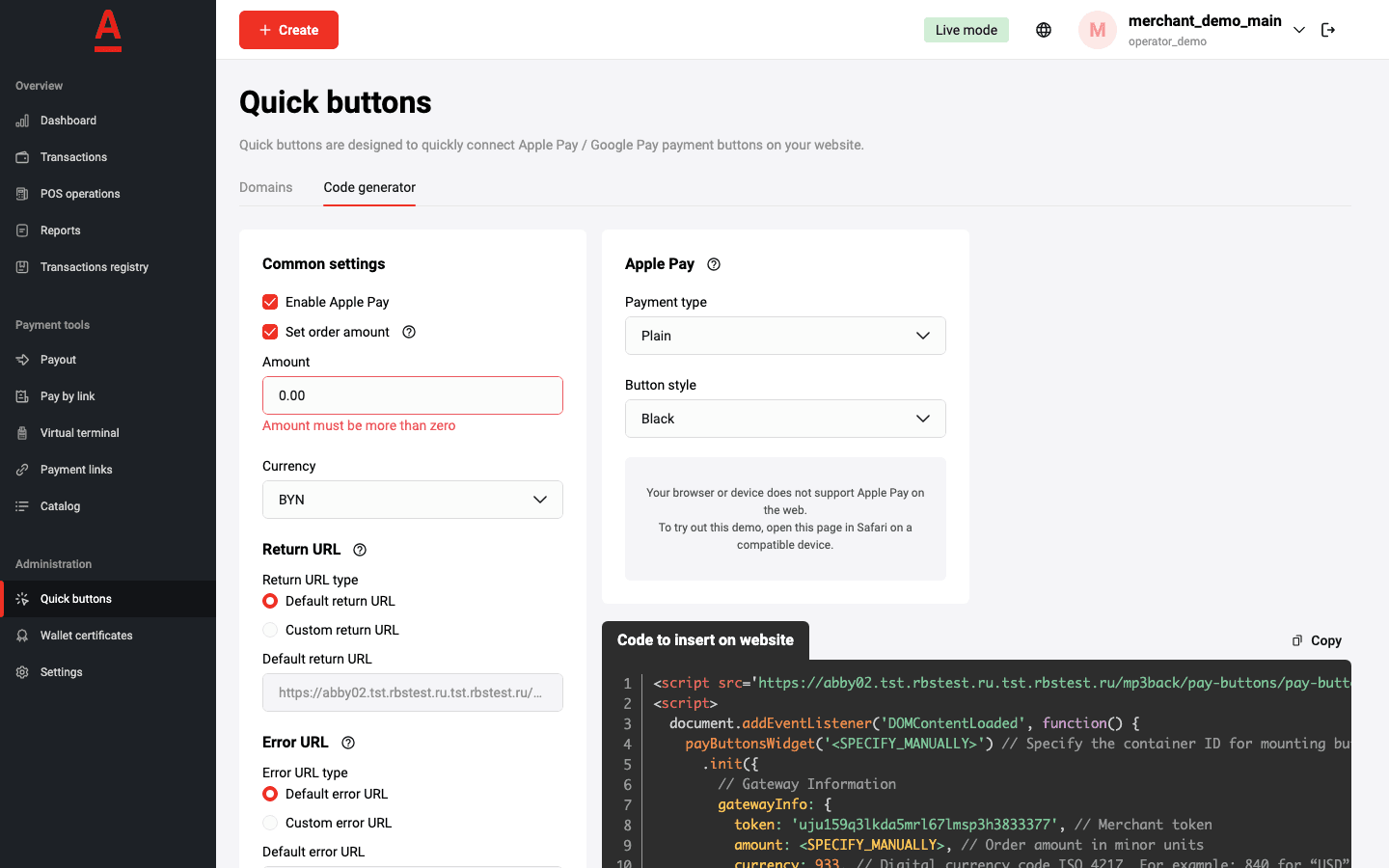Click the Pay by link icon
The height and width of the screenshot is (868, 1389).
(x=22, y=396)
